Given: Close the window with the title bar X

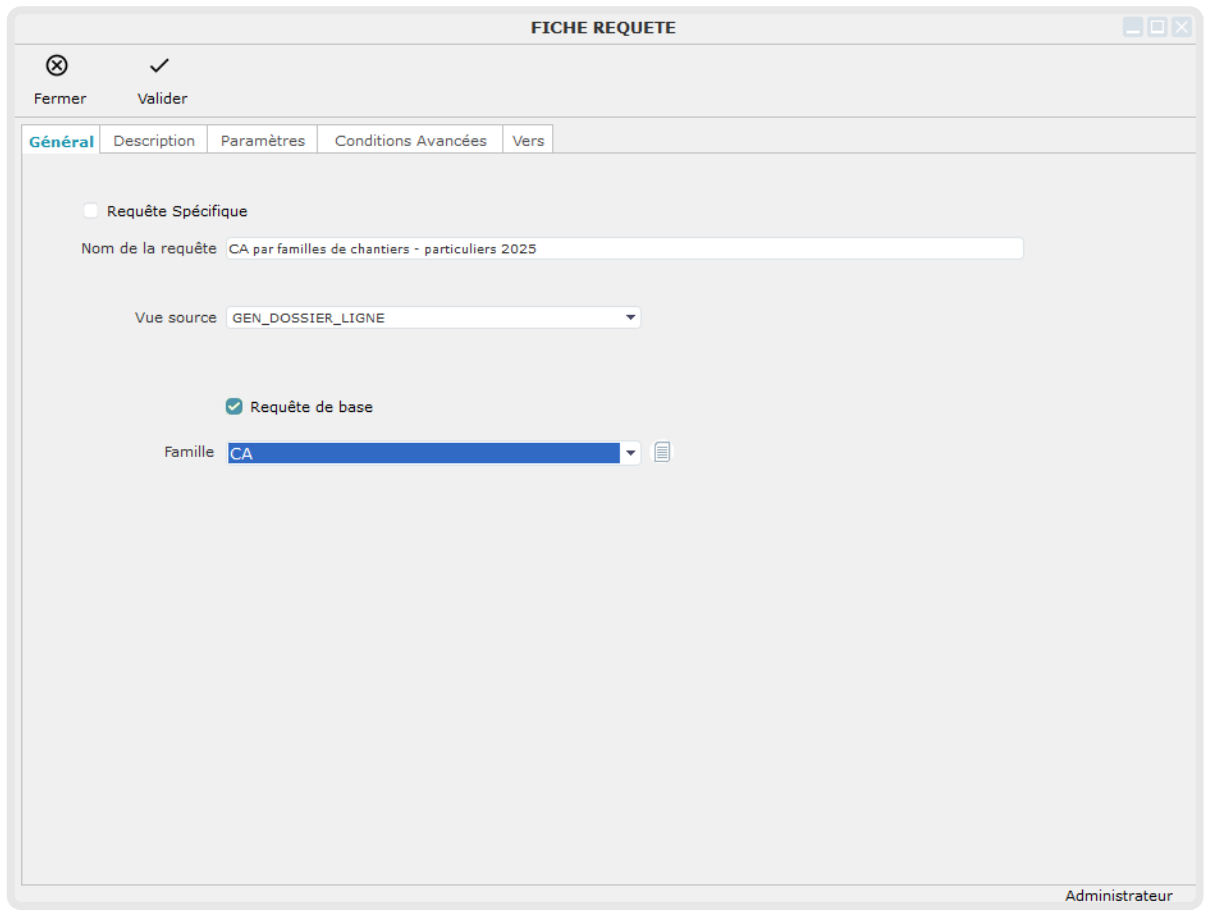Looking at the screenshot, I should [1181, 28].
